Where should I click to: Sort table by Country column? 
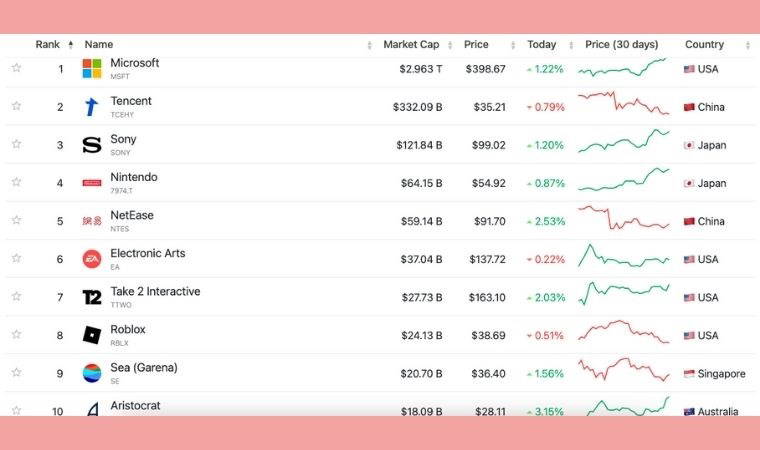704,45
